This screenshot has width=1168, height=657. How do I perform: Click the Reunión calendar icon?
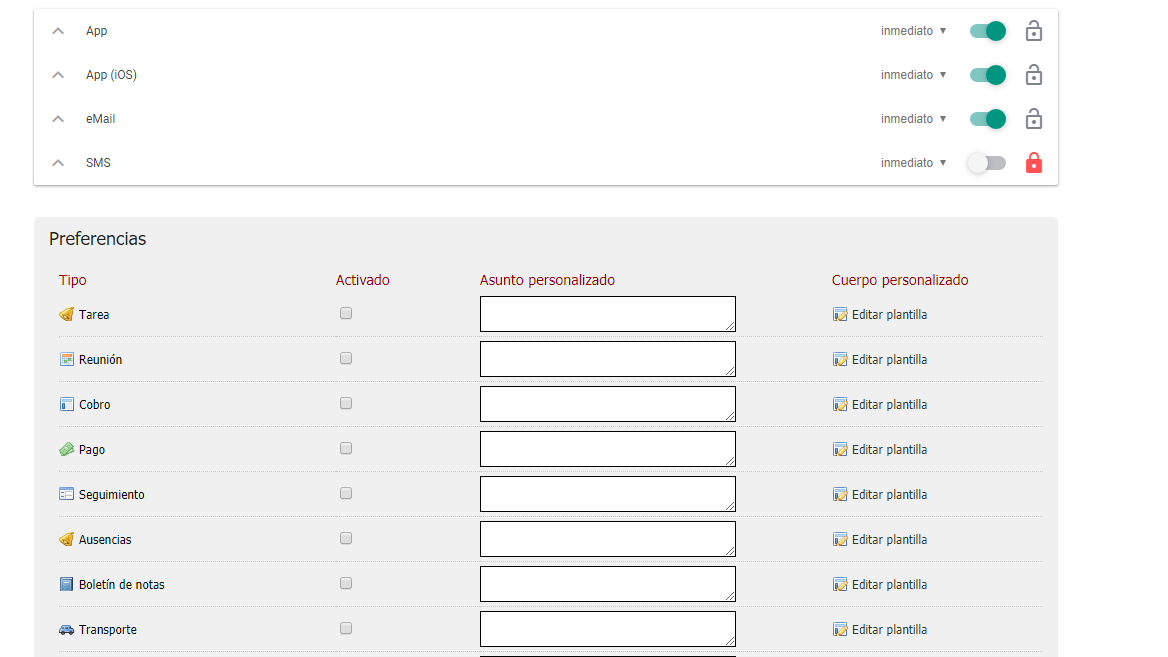(66, 359)
